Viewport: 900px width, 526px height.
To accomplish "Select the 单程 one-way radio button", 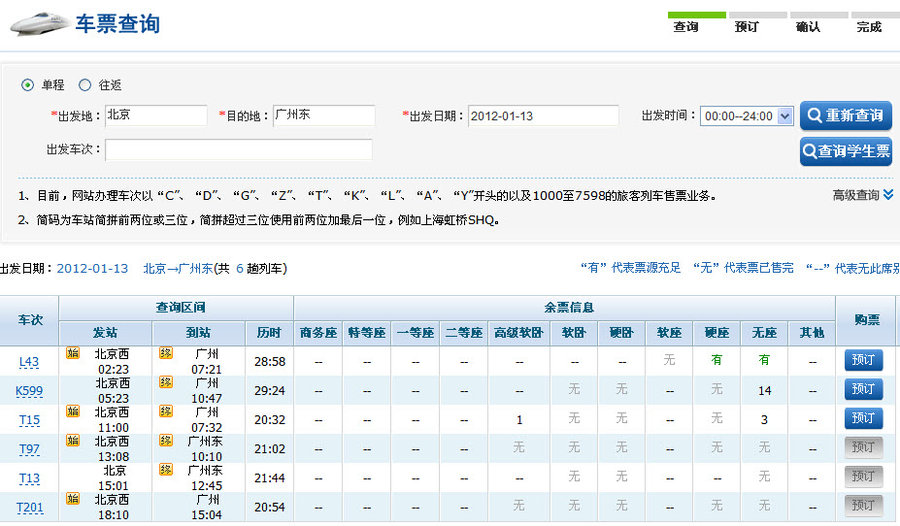I will [28, 85].
